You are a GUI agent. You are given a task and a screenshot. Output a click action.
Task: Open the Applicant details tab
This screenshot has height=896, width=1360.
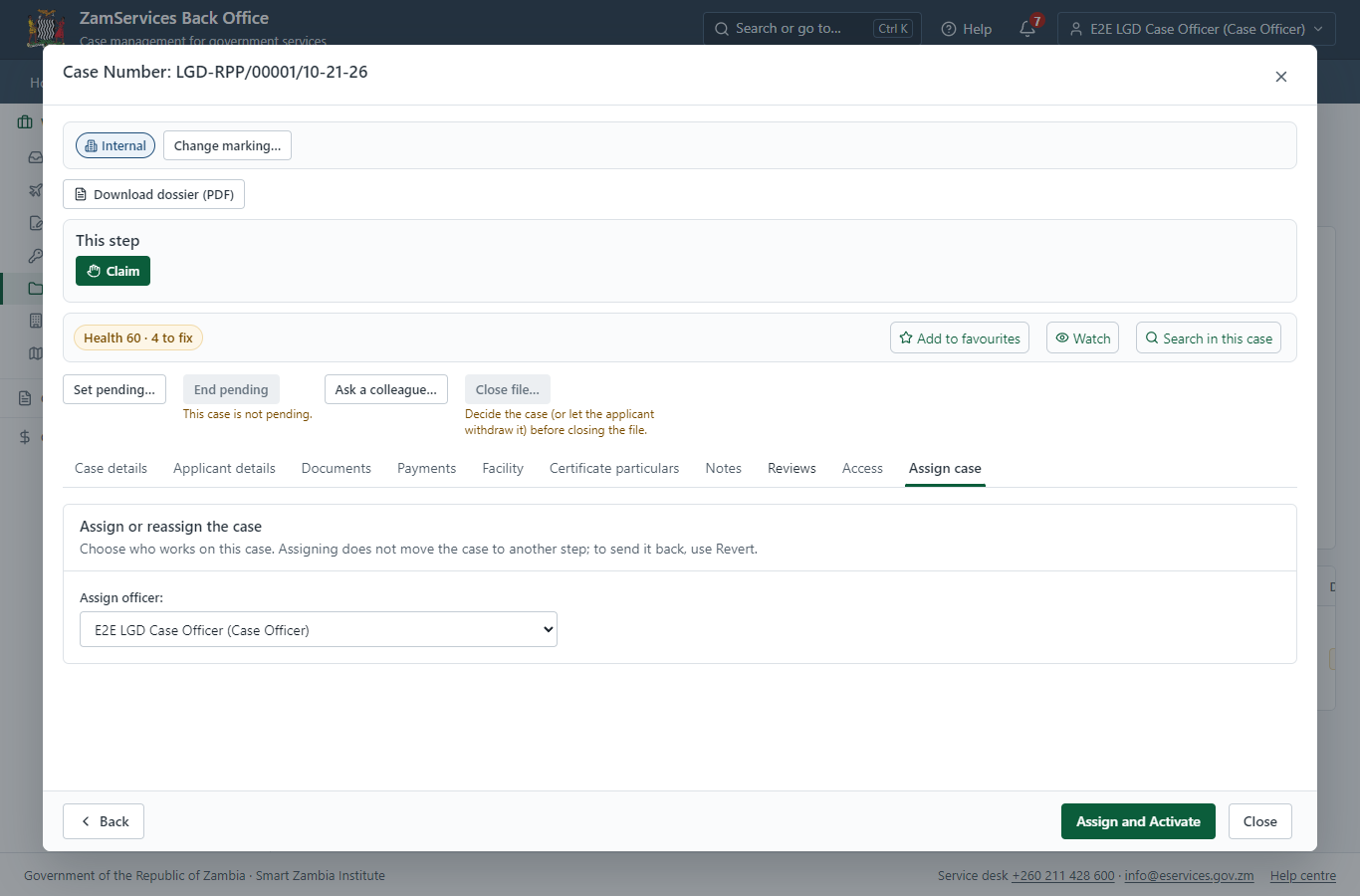224,468
